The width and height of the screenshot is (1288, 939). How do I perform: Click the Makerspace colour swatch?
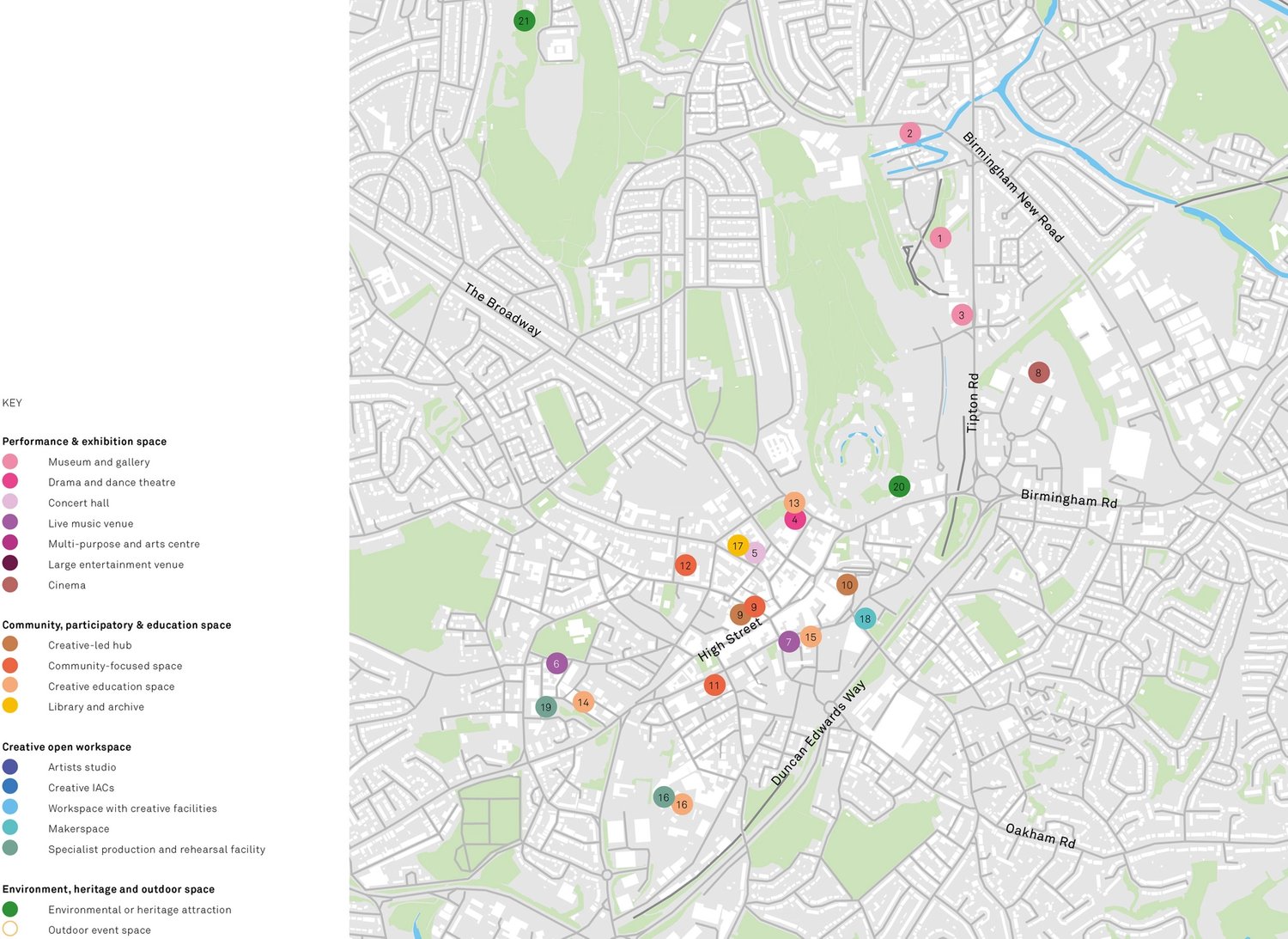(10, 827)
